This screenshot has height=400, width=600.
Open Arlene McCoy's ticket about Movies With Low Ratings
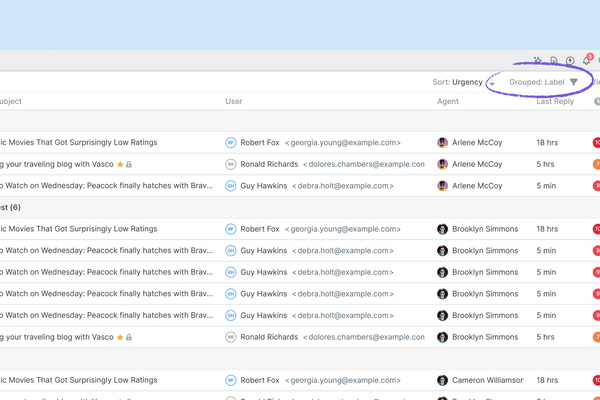point(80,143)
